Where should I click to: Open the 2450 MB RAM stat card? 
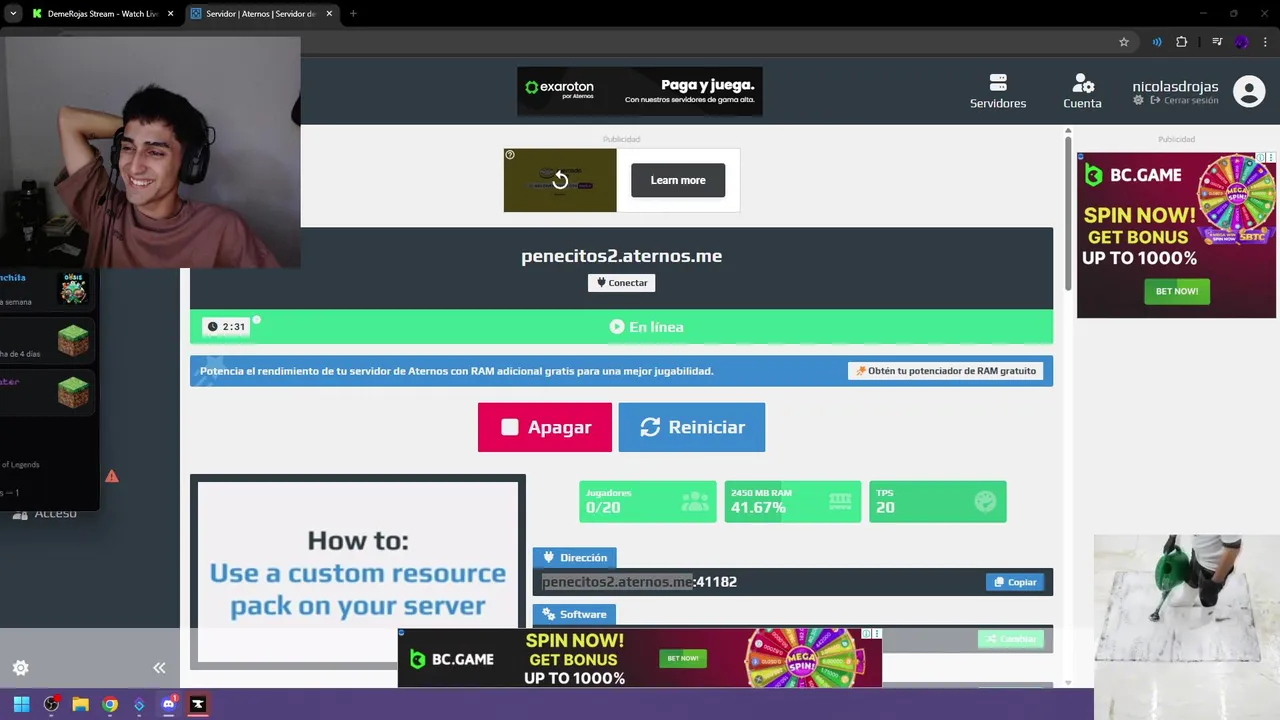tap(793, 501)
